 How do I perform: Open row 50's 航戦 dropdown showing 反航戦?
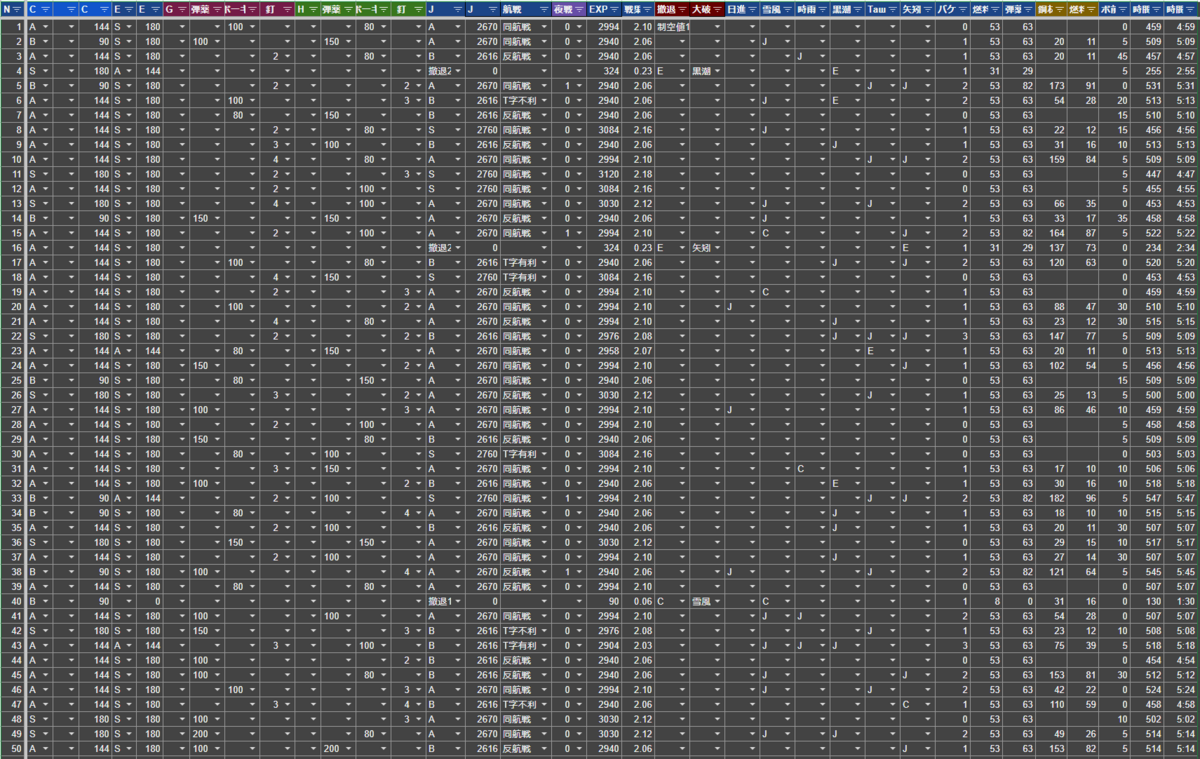(x=543, y=748)
